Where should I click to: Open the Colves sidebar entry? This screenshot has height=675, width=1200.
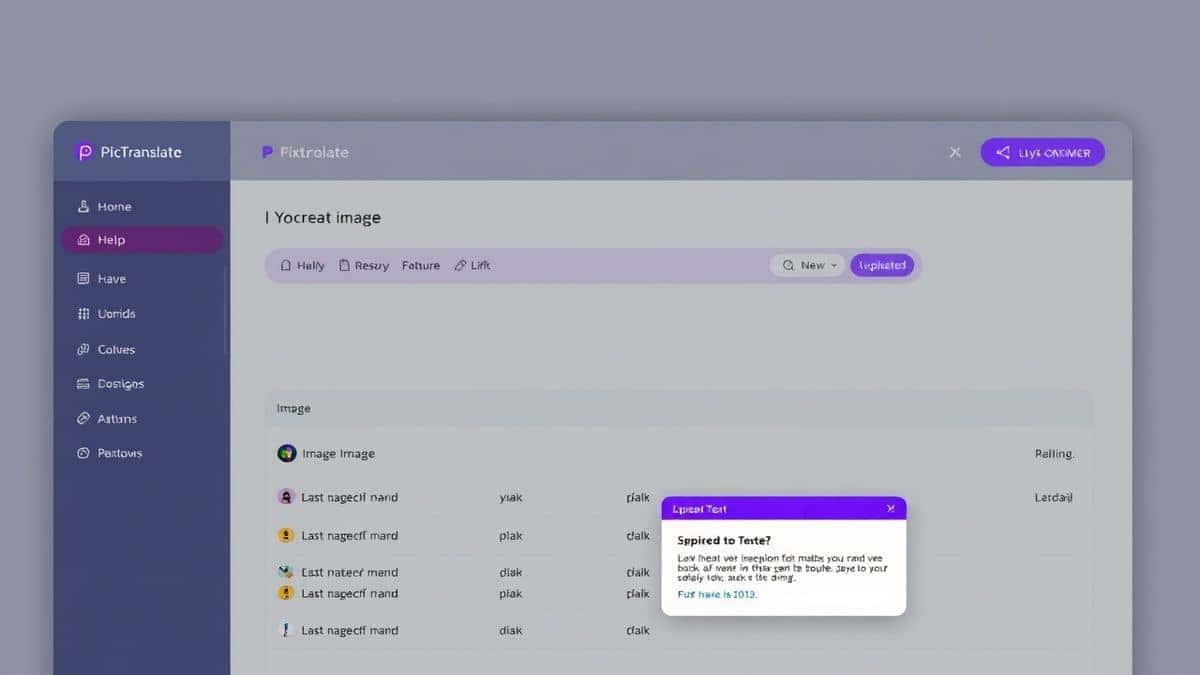[106, 349]
